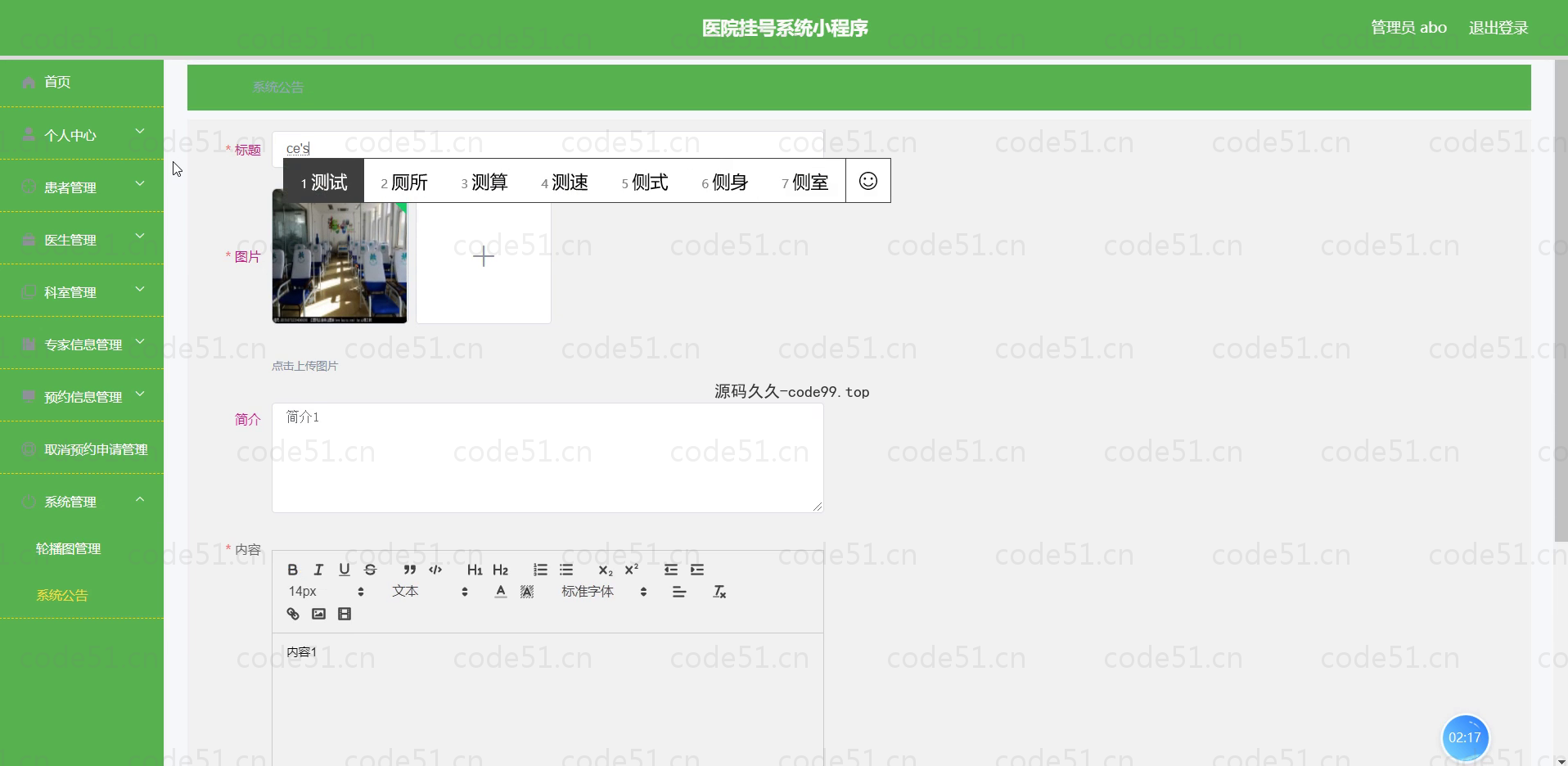Create a bulleted list
Image resolution: width=1568 pixels, height=766 pixels.
[566, 570]
